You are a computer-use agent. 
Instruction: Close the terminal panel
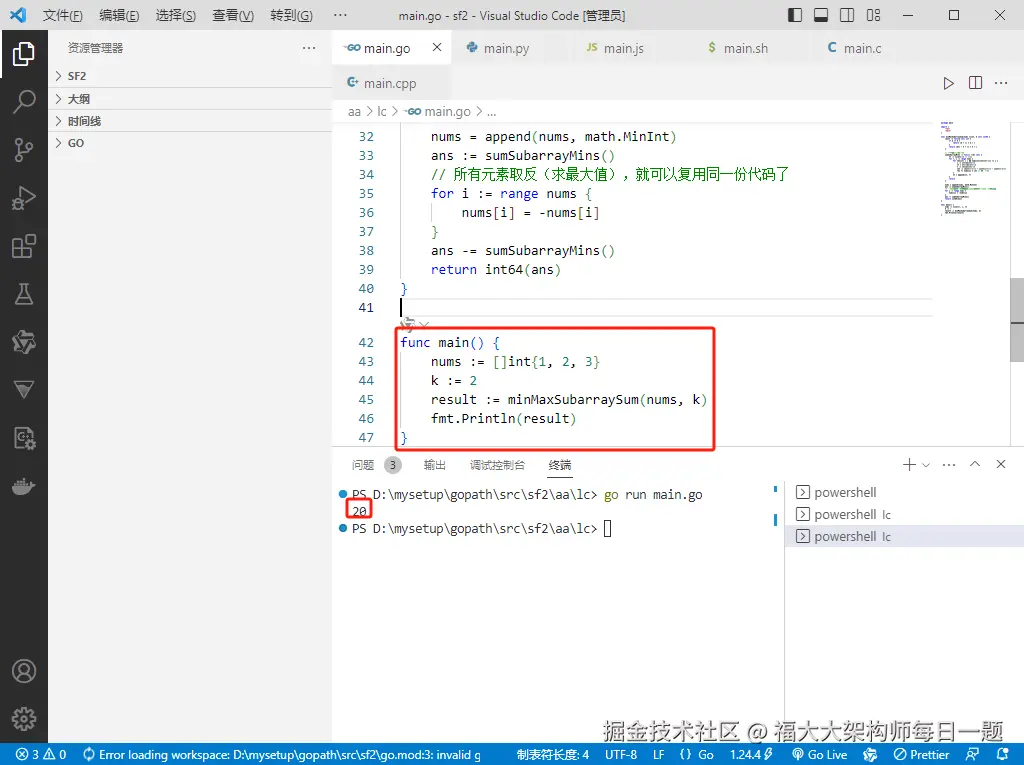click(x=1000, y=464)
